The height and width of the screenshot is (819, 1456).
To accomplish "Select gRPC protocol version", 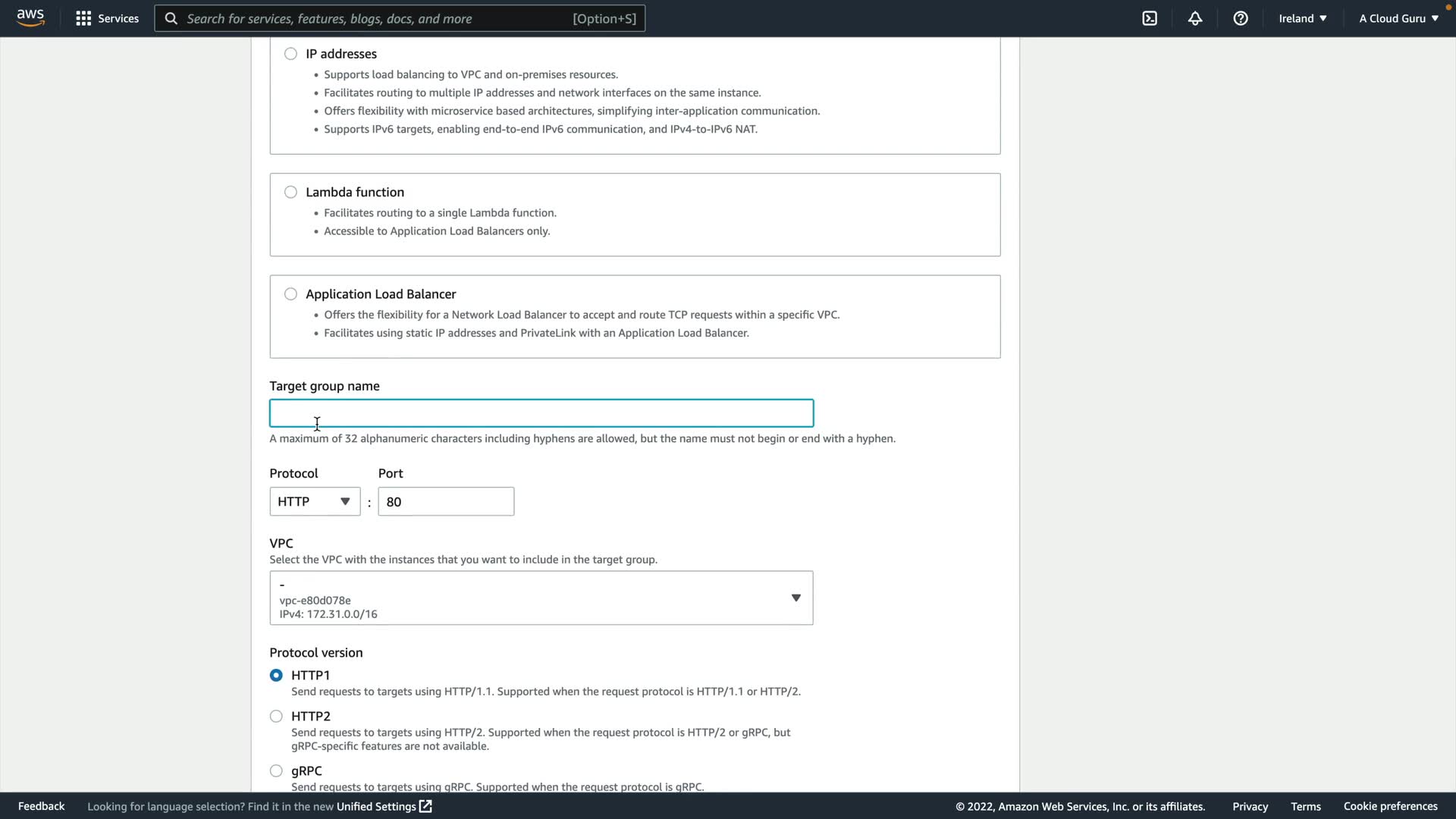I will point(276,770).
